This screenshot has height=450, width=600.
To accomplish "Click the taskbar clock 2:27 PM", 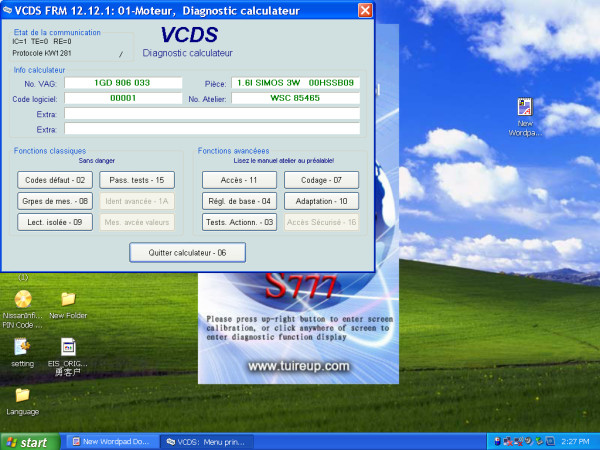I will point(576,442).
